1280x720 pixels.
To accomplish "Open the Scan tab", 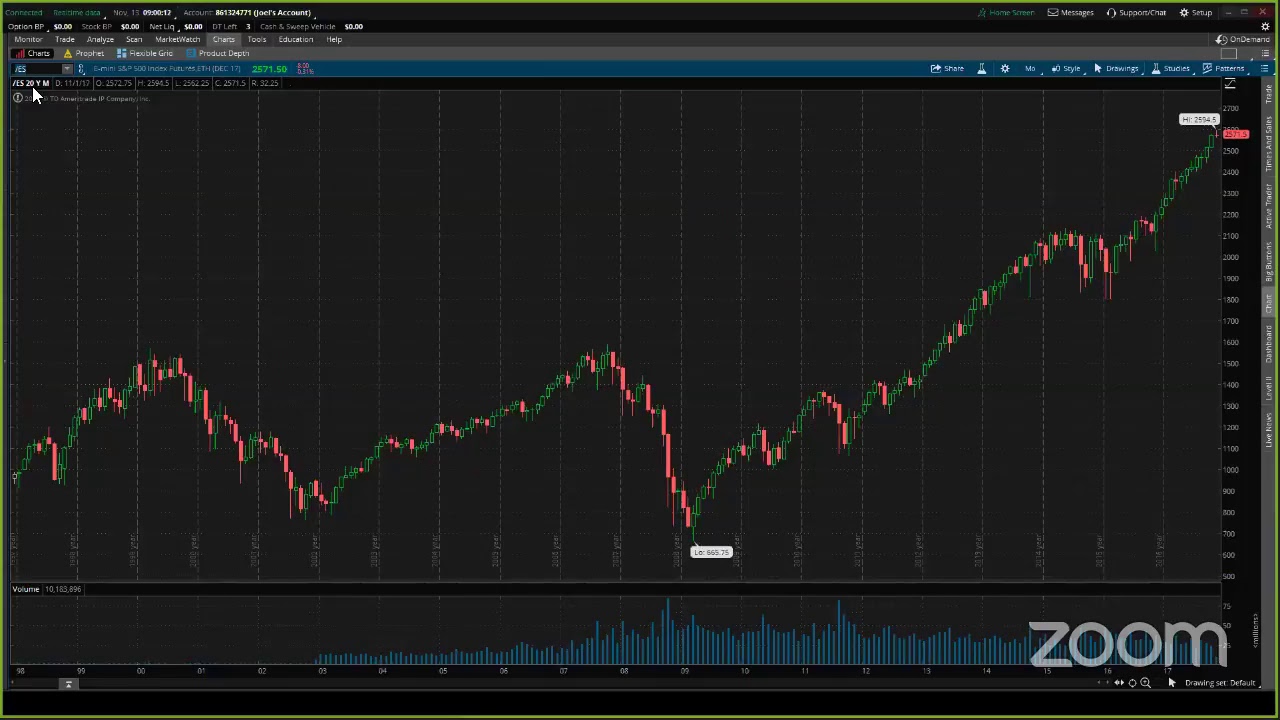I will click(x=134, y=39).
